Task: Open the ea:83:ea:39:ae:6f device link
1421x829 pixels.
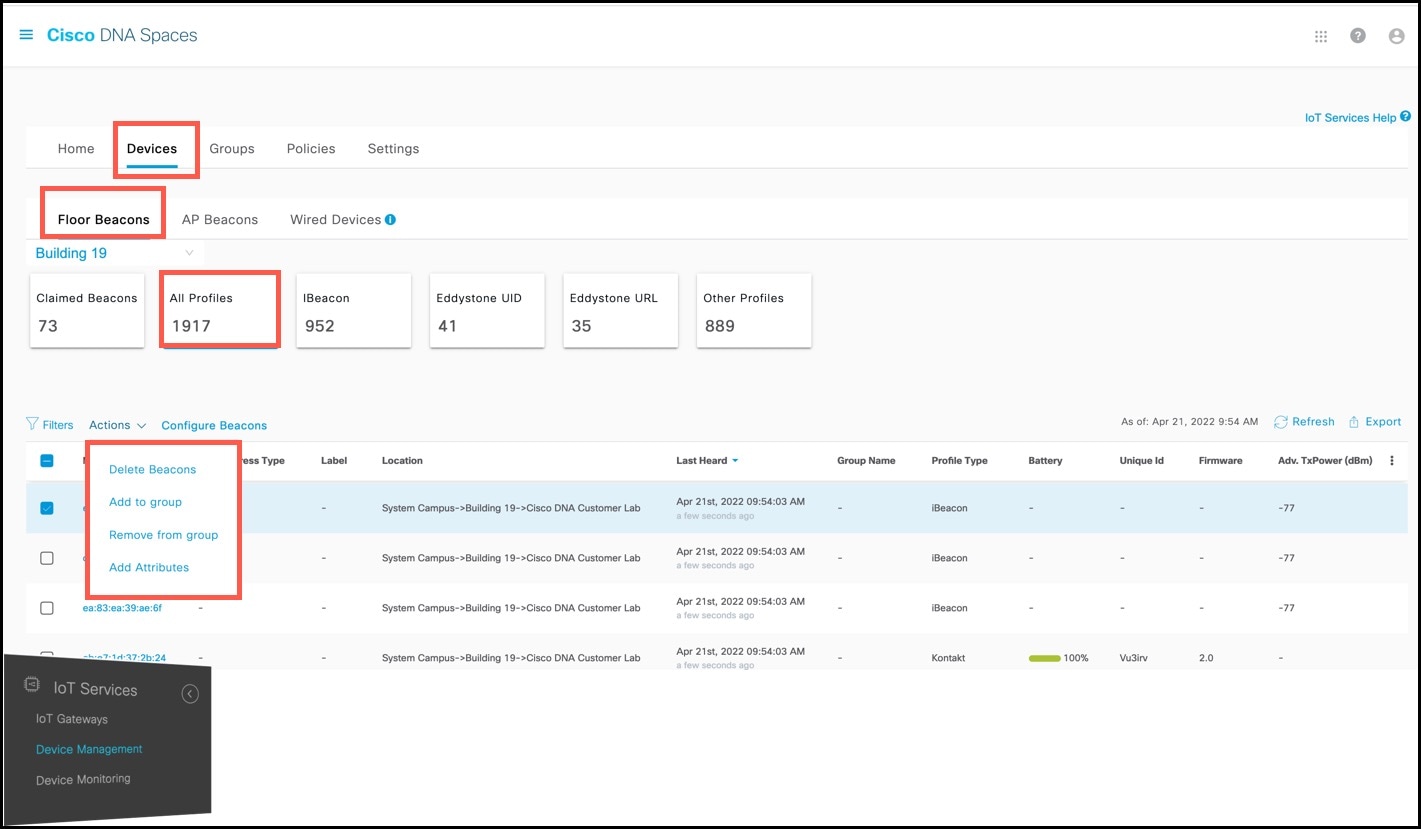Action: pyautogui.click(x=122, y=608)
